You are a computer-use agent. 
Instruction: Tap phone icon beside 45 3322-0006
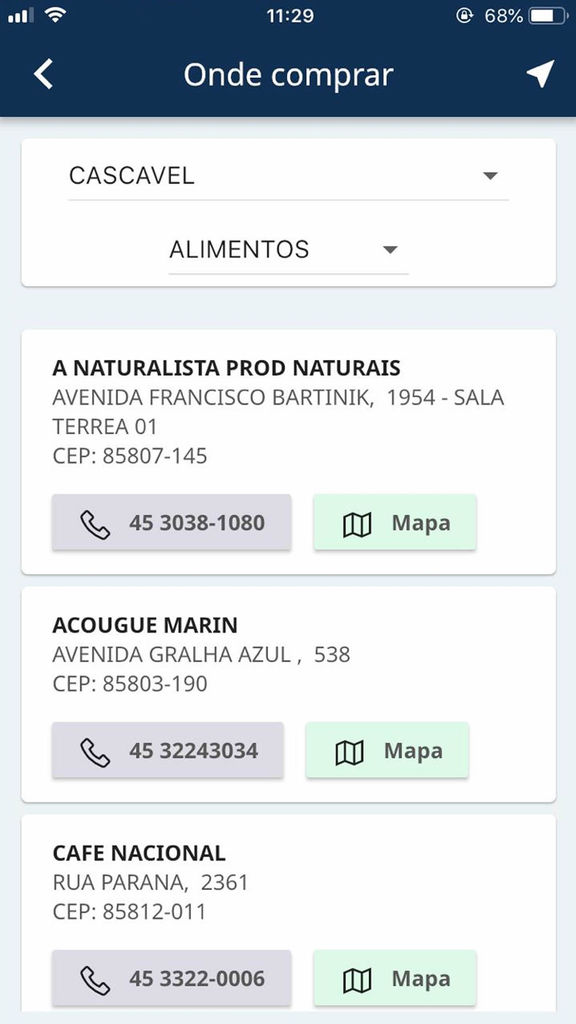click(95, 980)
